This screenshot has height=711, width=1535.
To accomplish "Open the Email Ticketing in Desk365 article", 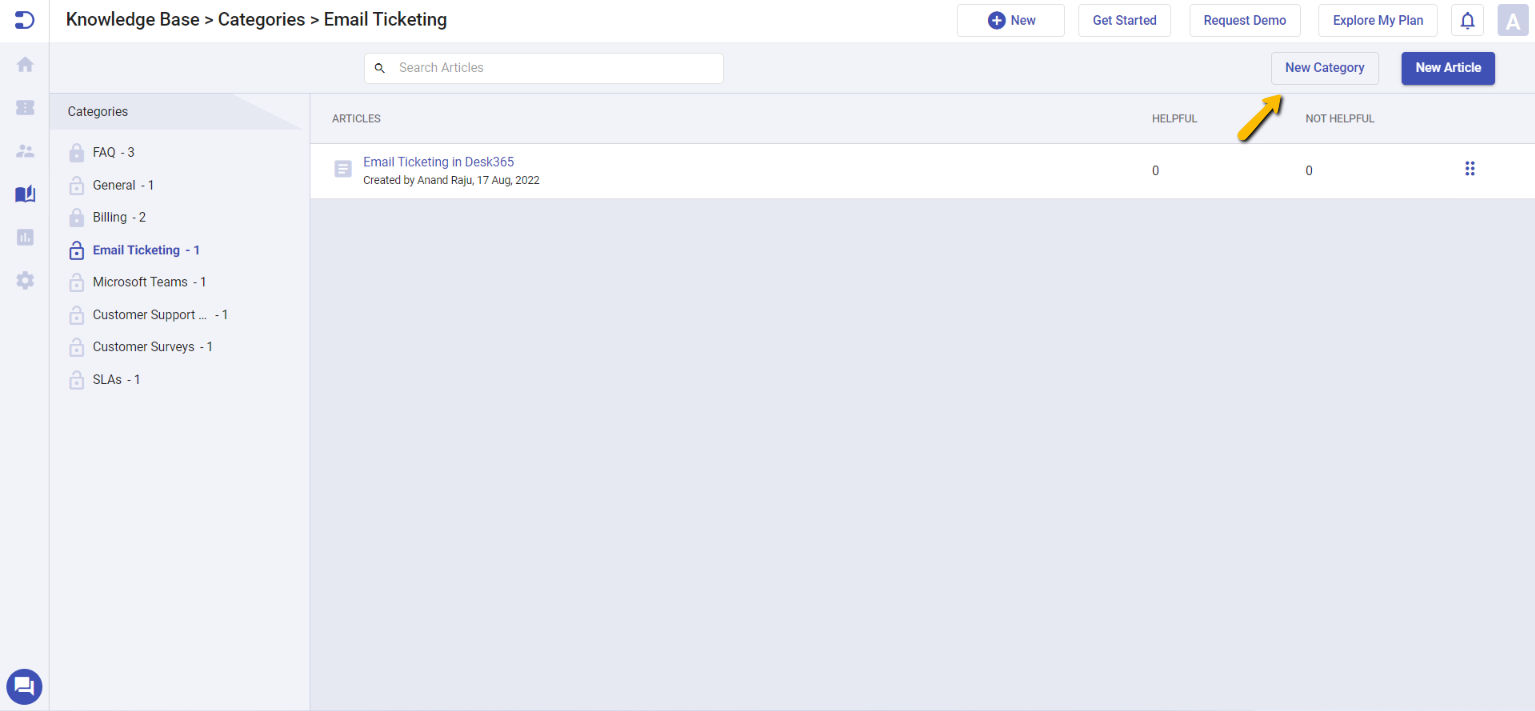I will point(438,161).
